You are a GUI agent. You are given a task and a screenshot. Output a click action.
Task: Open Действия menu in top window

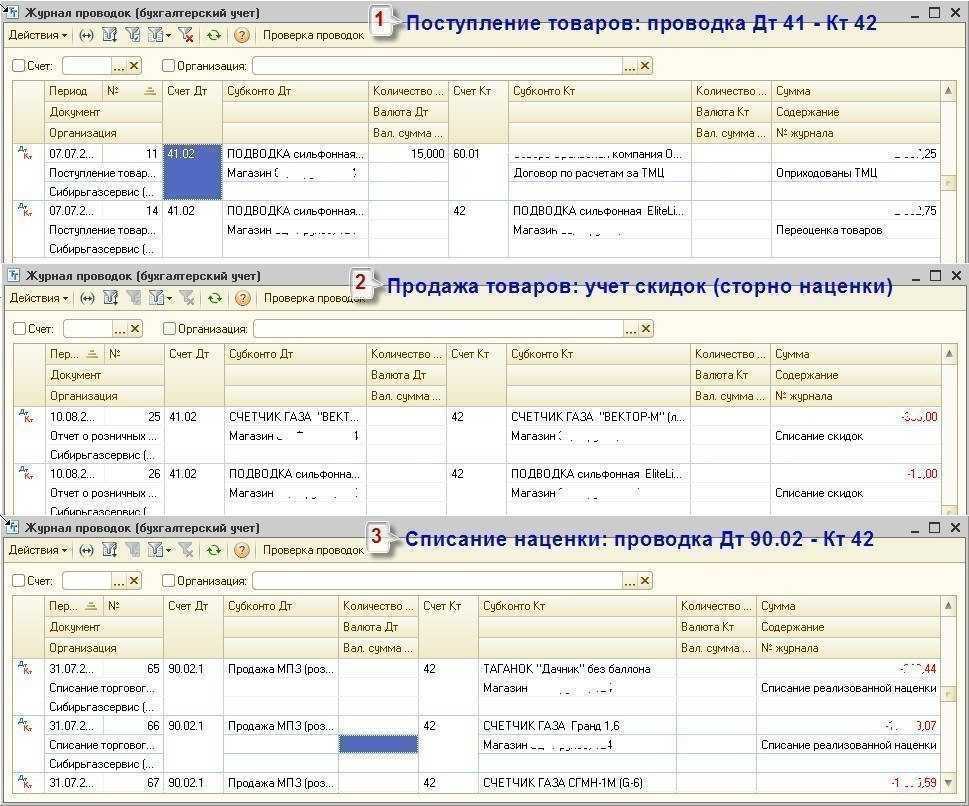coord(38,35)
